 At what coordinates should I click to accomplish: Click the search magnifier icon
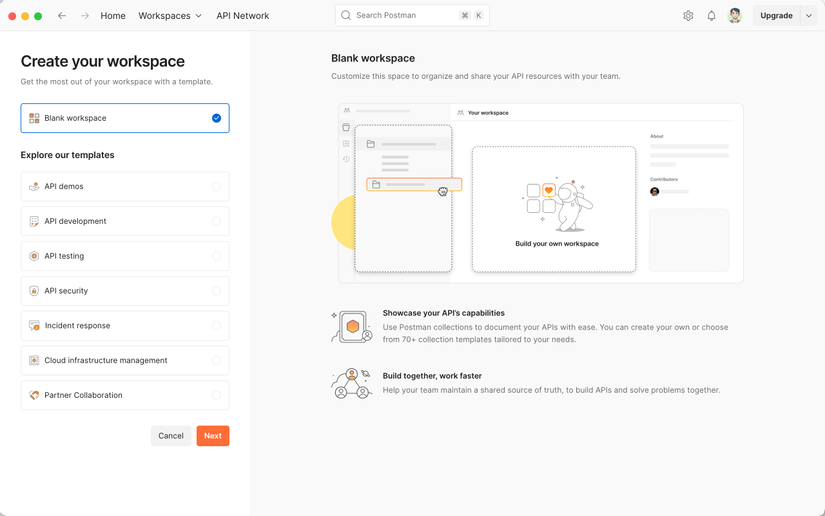[x=346, y=15]
